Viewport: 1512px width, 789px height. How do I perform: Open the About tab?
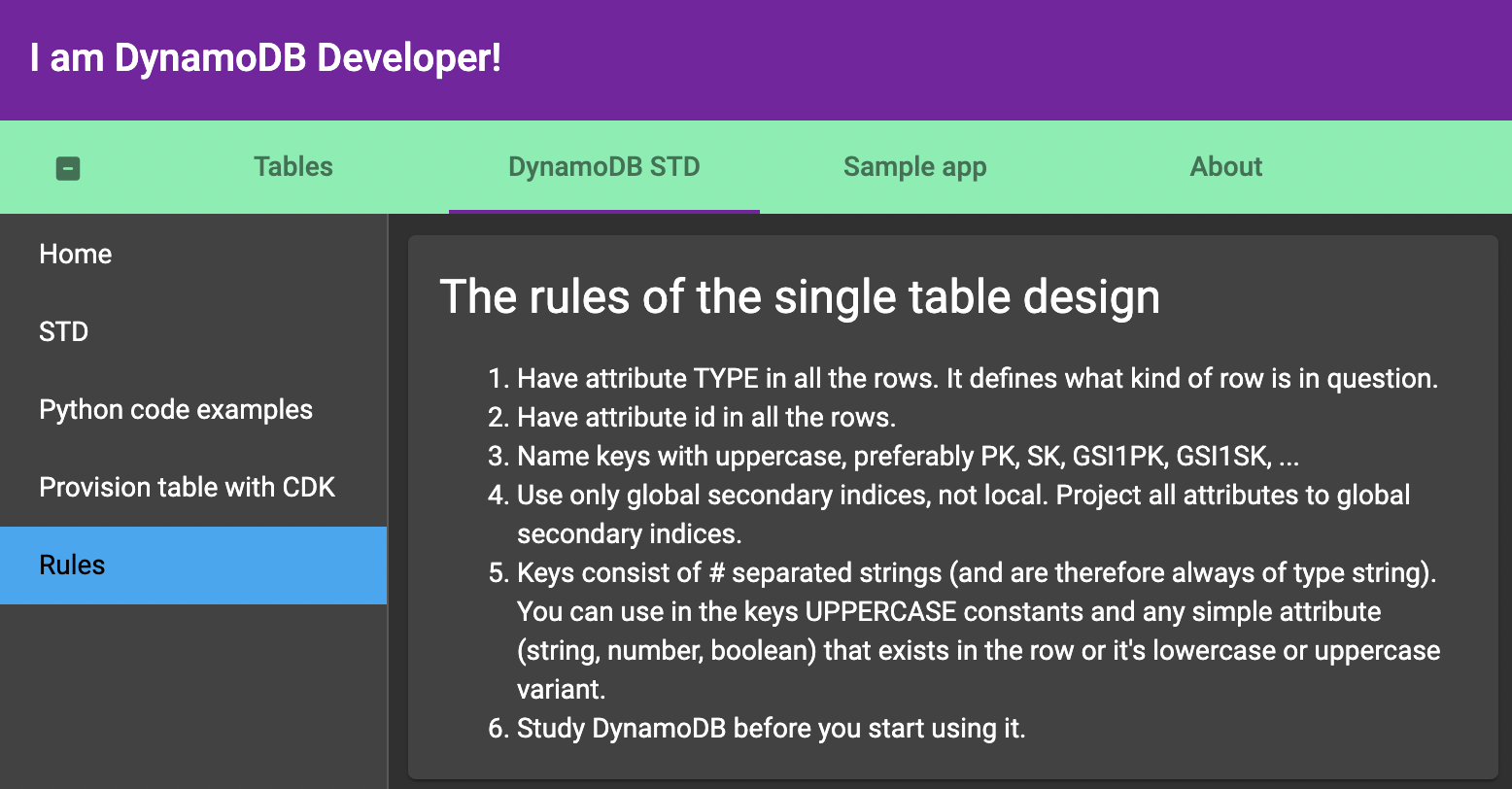pyautogui.click(x=1226, y=167)
